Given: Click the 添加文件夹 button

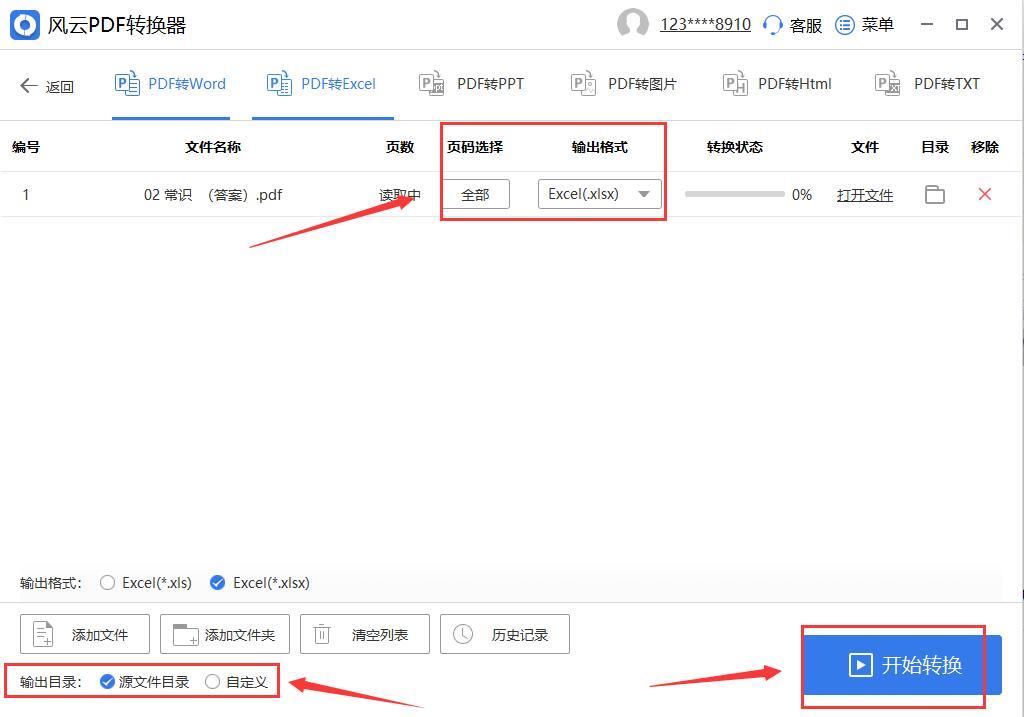Looking at the screenshot, I should (x=225, y=634).
